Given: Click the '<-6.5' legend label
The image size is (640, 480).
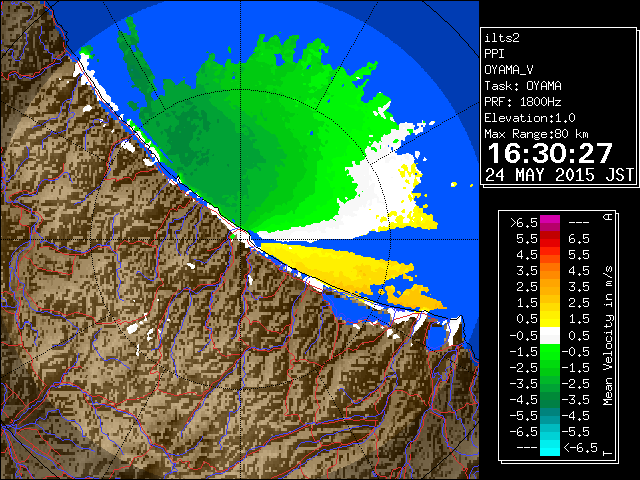Looking at the screenshot, I should pos(580,448).
